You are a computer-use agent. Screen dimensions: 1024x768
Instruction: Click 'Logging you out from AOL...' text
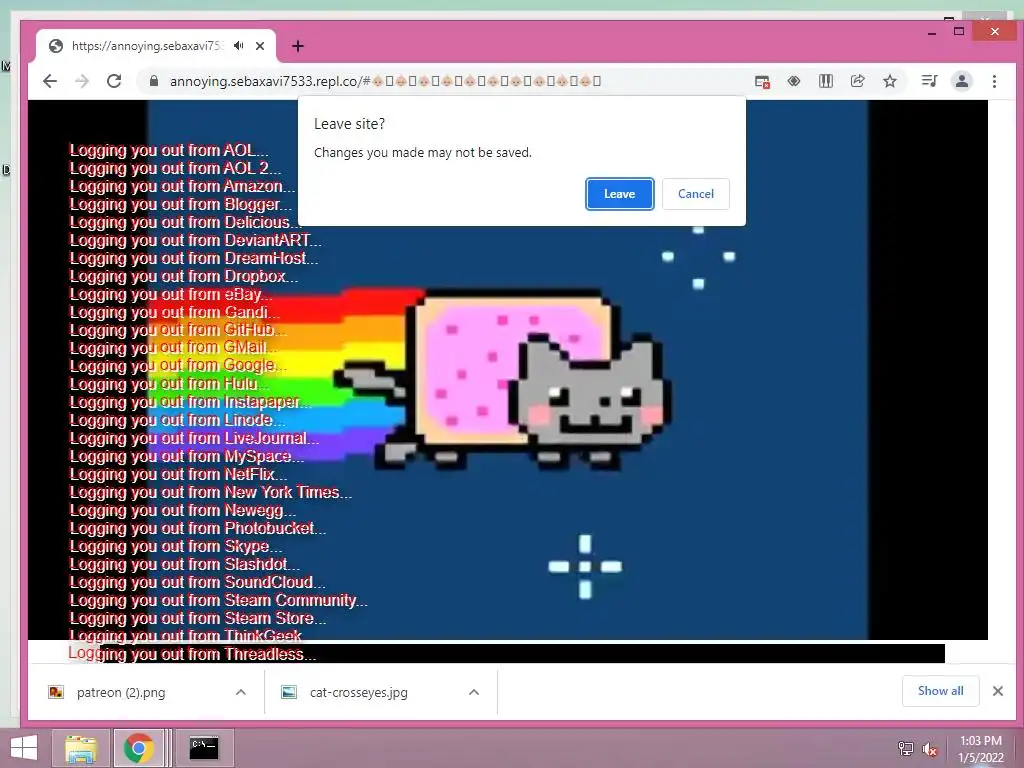pyautogui.click(x=168, y=150)
